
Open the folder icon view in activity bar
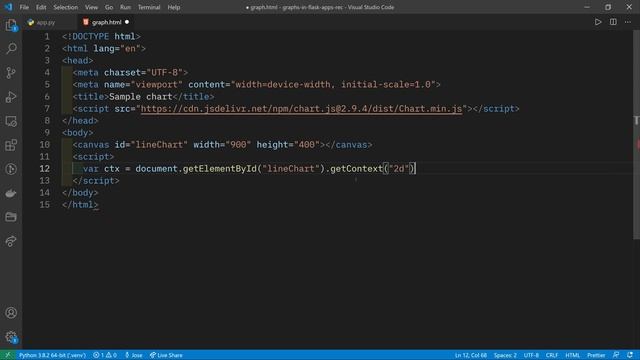click(11, 217)
